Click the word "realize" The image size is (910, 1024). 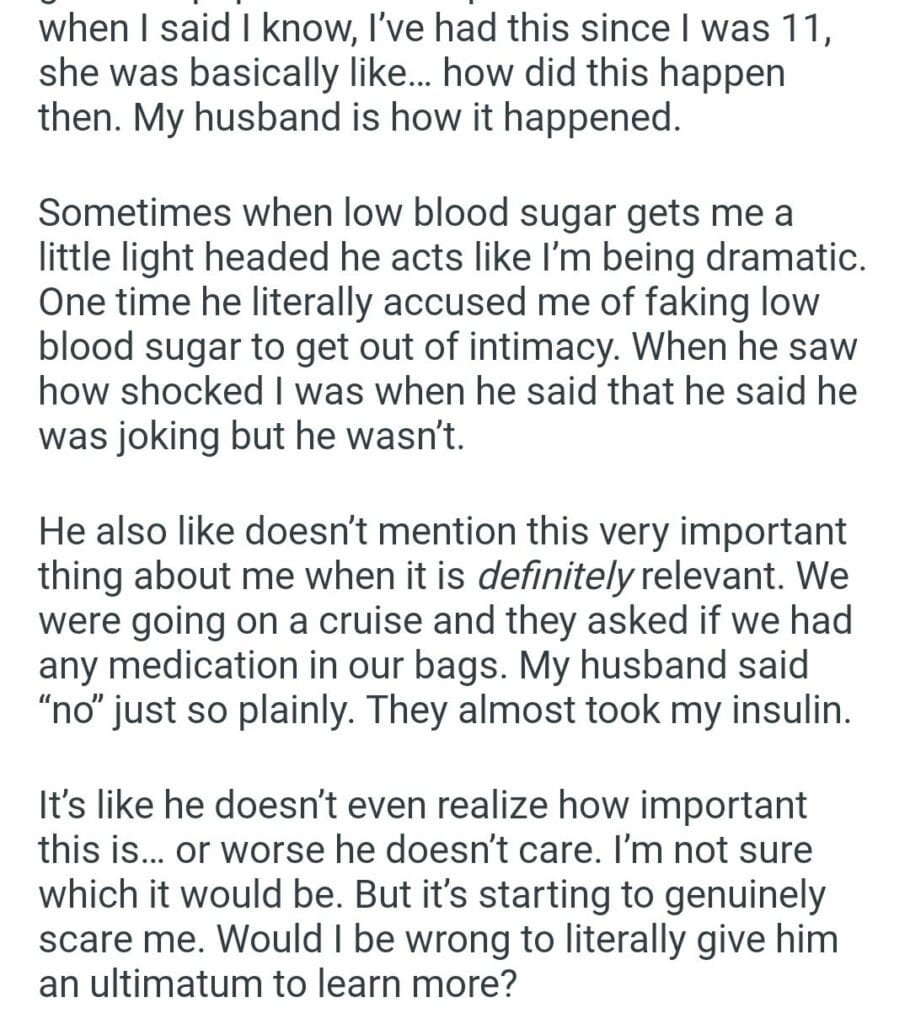point(484,806)
